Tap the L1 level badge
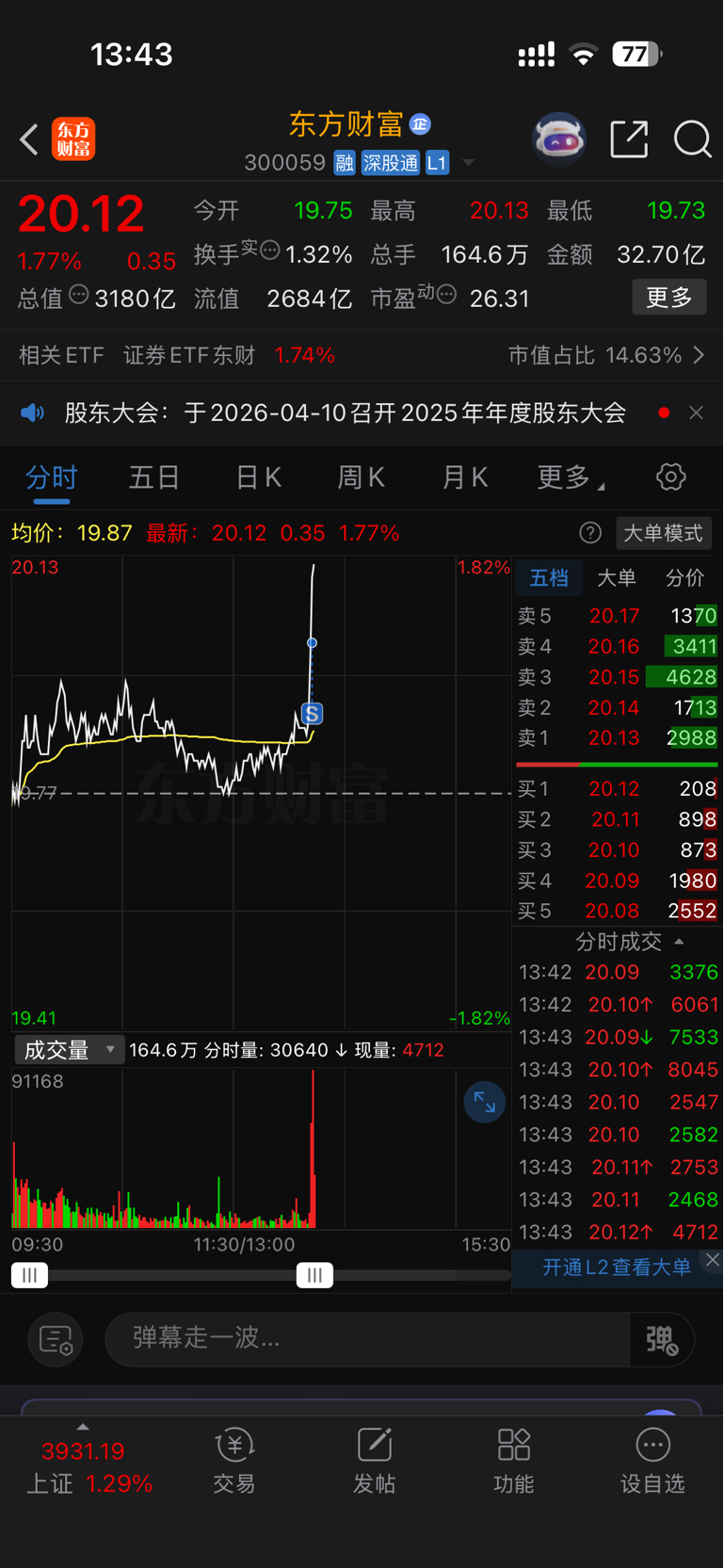The height and width of the screenshot is (1568, 724). 437,163
